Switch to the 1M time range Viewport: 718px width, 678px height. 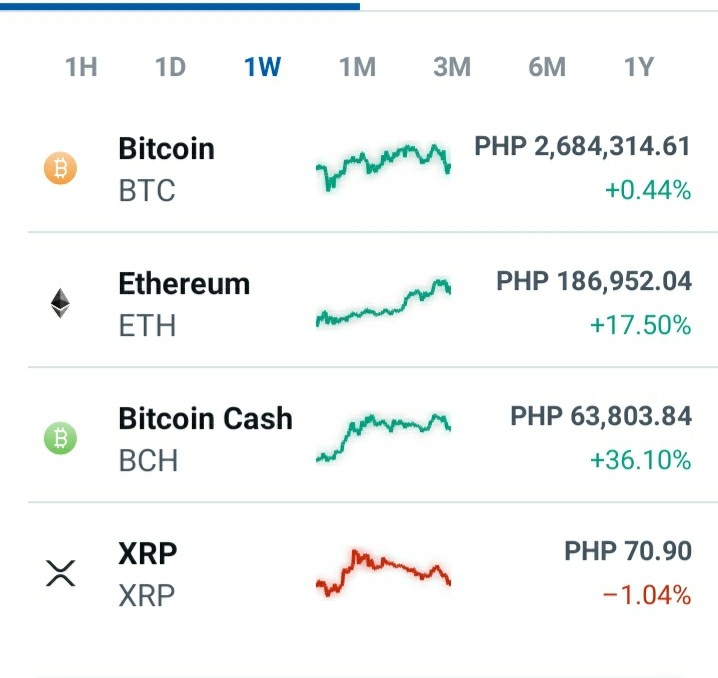point(358,67)
